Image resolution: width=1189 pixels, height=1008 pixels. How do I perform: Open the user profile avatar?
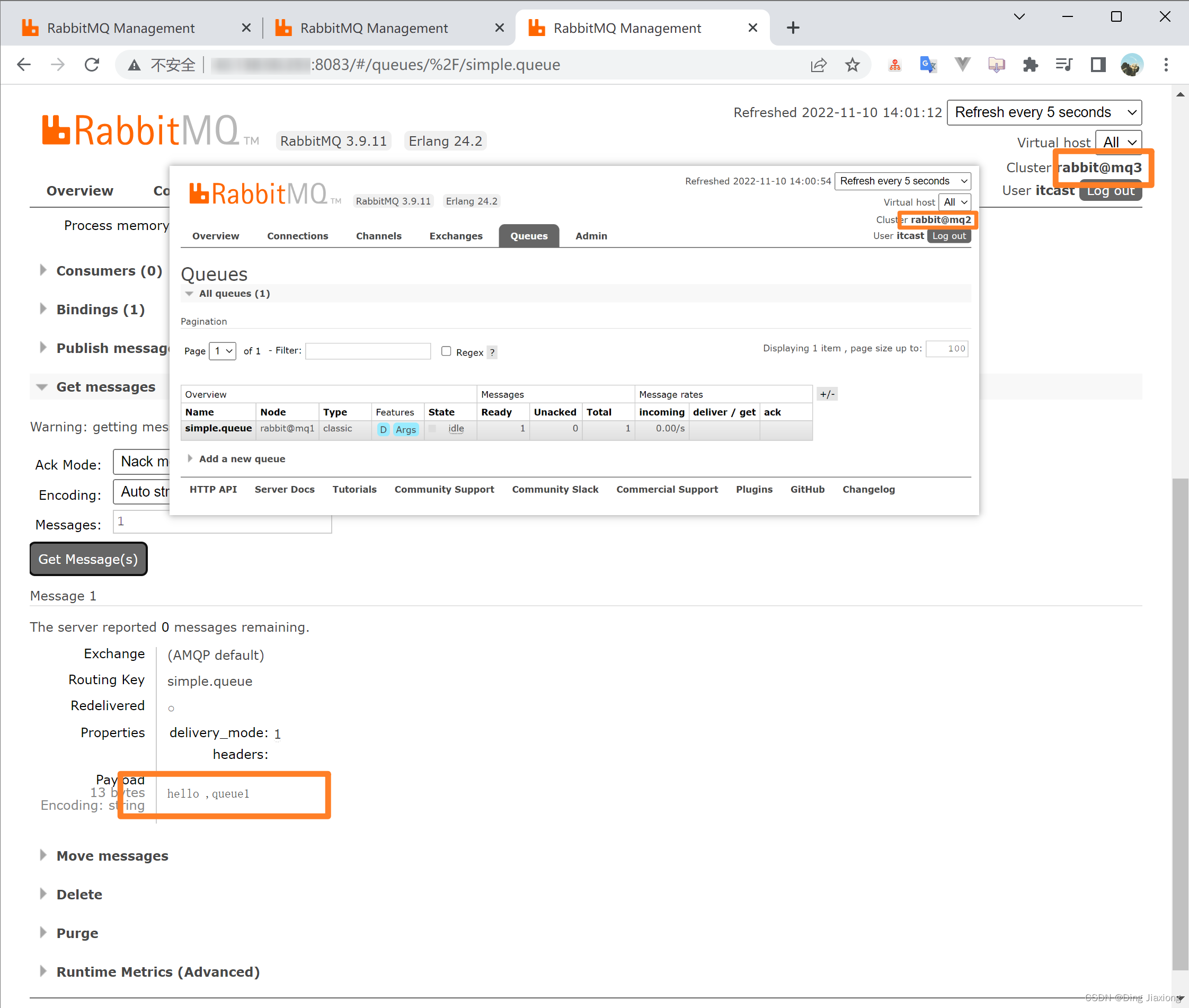[1132, 65]
